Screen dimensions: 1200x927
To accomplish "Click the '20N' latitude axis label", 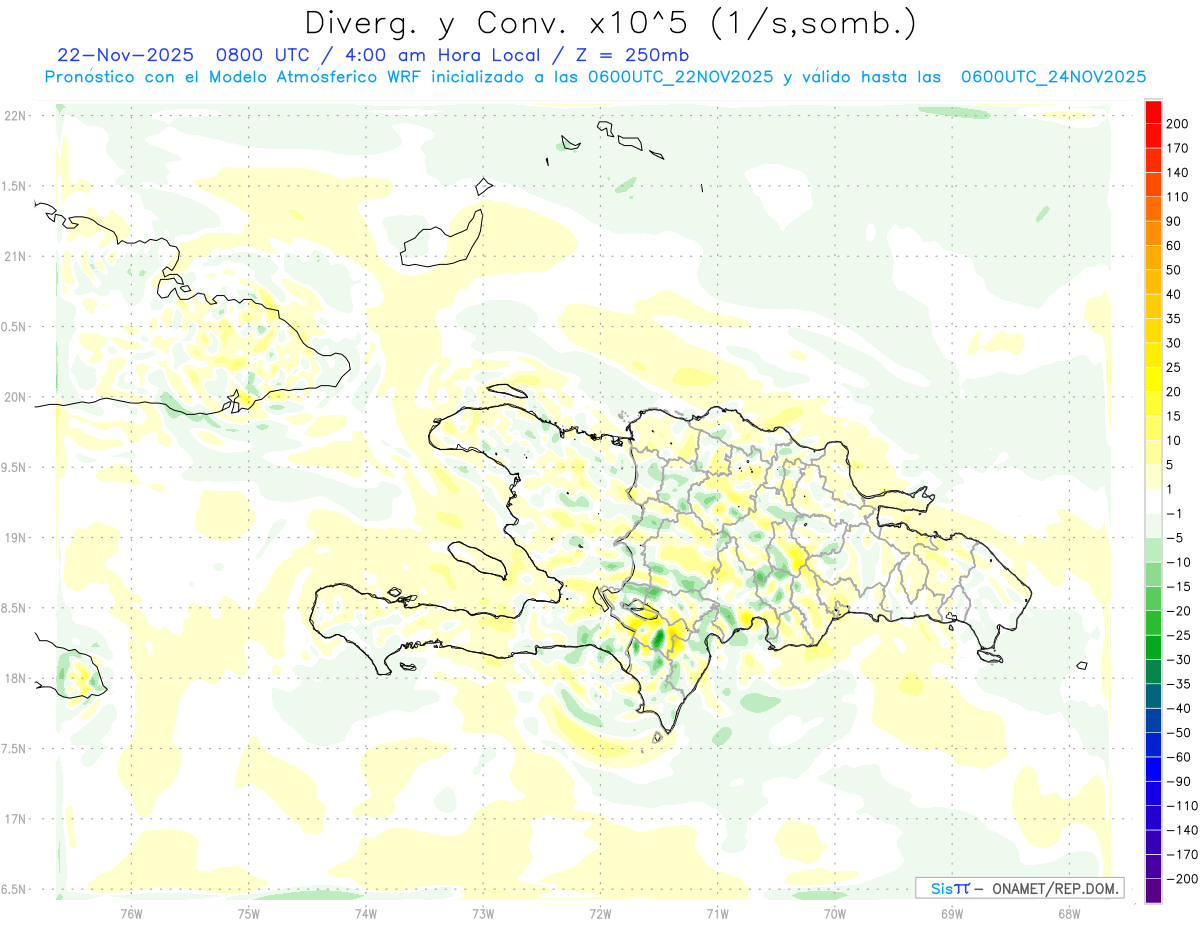I will tap(15, 397).
